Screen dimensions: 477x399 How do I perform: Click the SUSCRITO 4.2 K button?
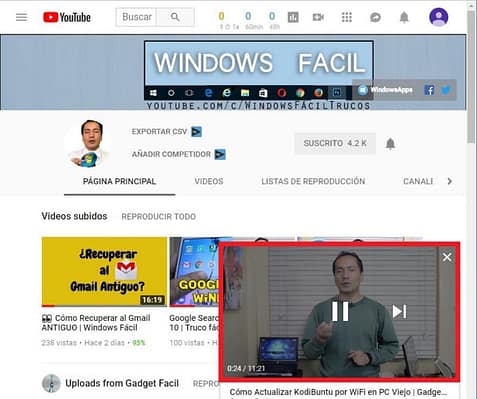[x=335, y=143]
